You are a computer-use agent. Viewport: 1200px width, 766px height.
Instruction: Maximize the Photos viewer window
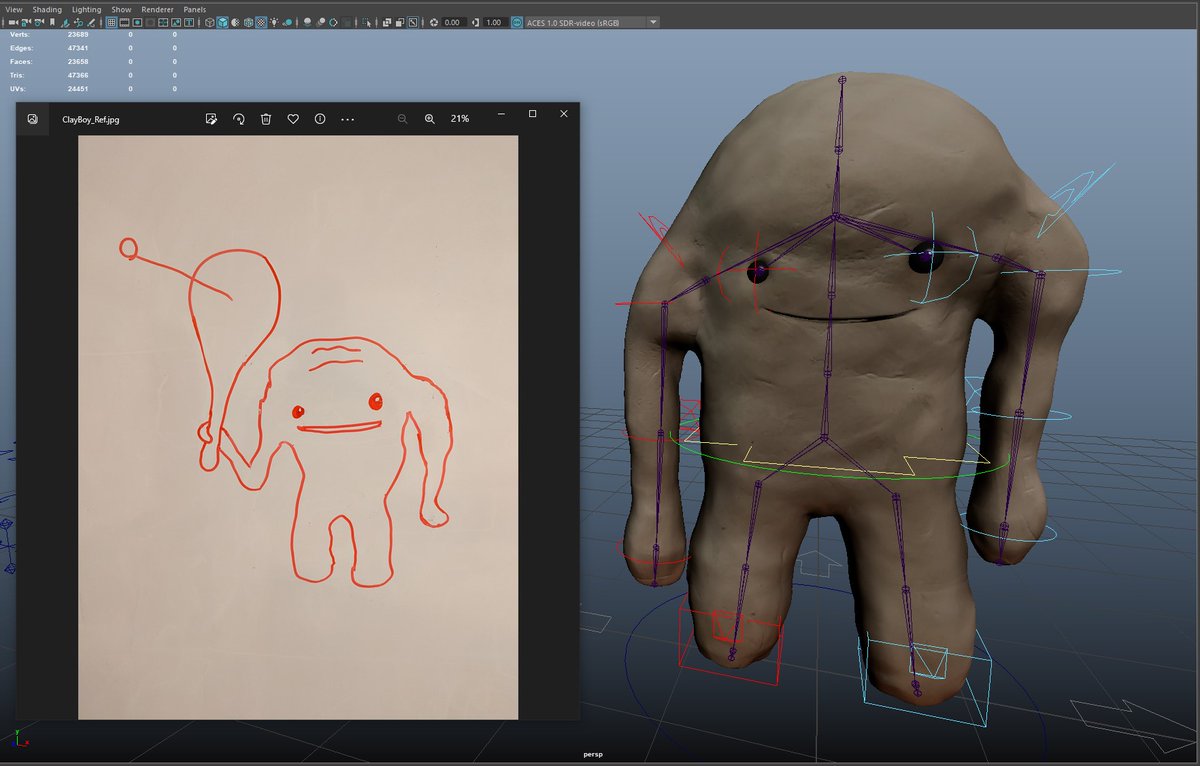click(x=532, y=114)
